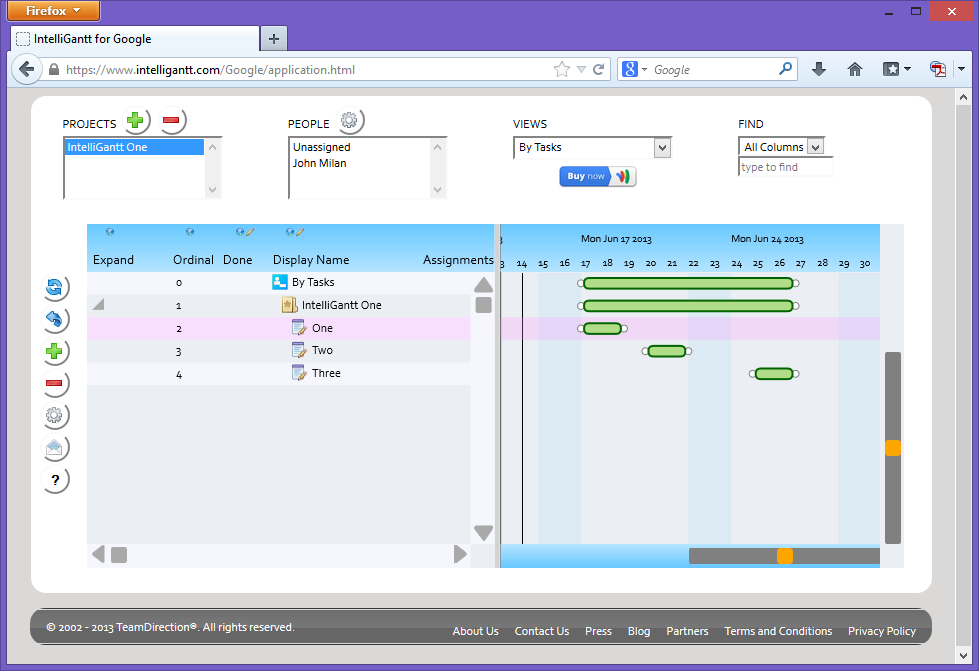Open the Contact Us link
Screen dimensions: 979x671
(x=542, y=631)
